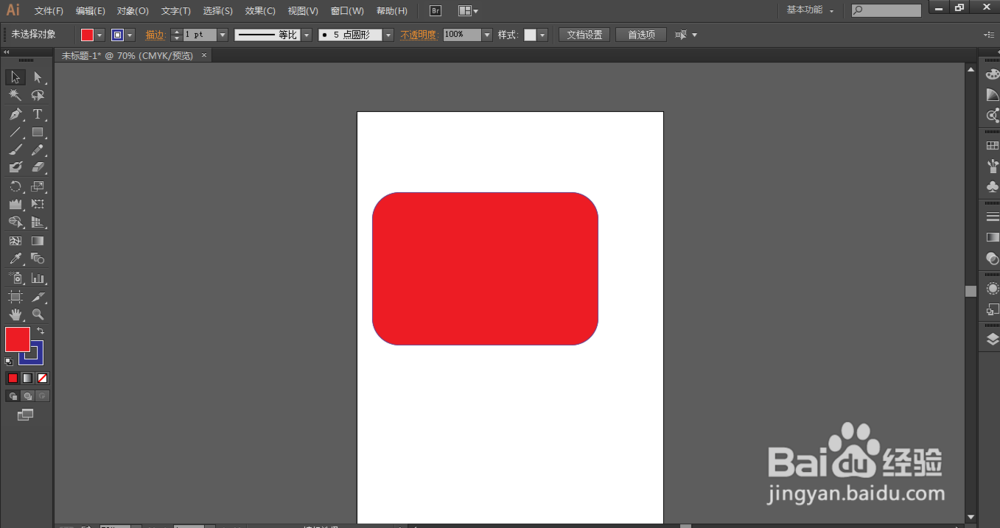The height and width of the screenshot is (528, 1000).
Task: Open the 5 点圆形 brush dropdown
Action: pos(388,35)
